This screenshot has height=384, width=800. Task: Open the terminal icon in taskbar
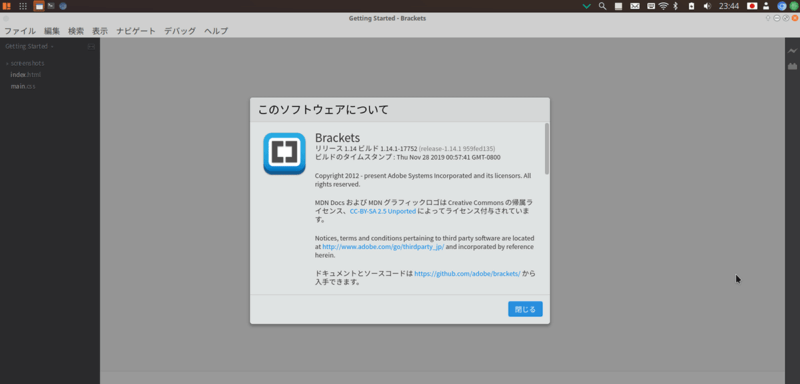[x=51, y=6]
